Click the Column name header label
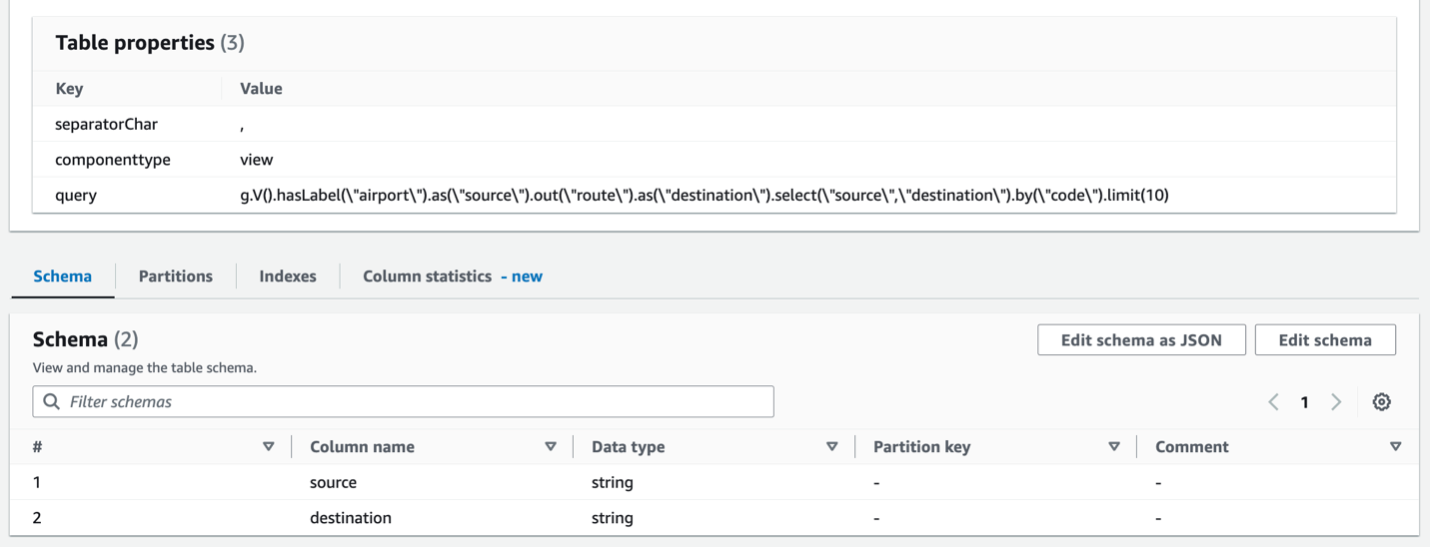Viewport: 1430px width, 550px height. [x=362, y=447]
